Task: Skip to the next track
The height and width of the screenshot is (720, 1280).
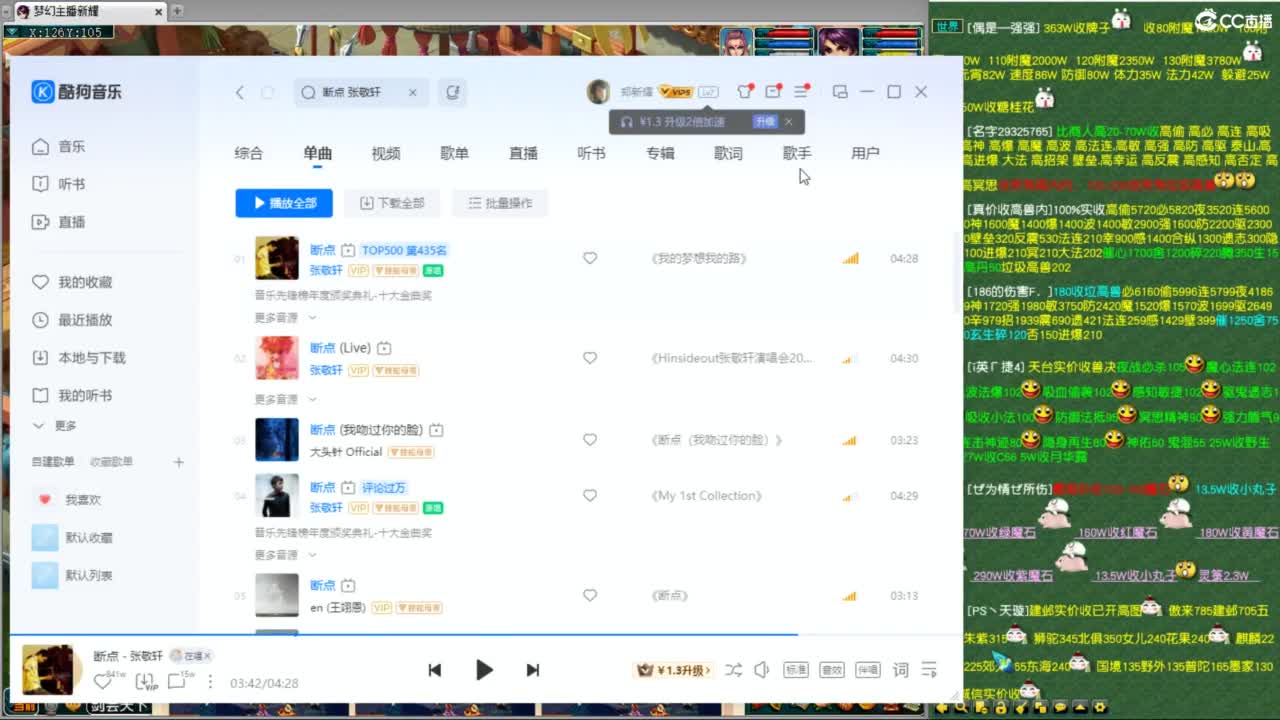Action: click(x=533, y=670)
